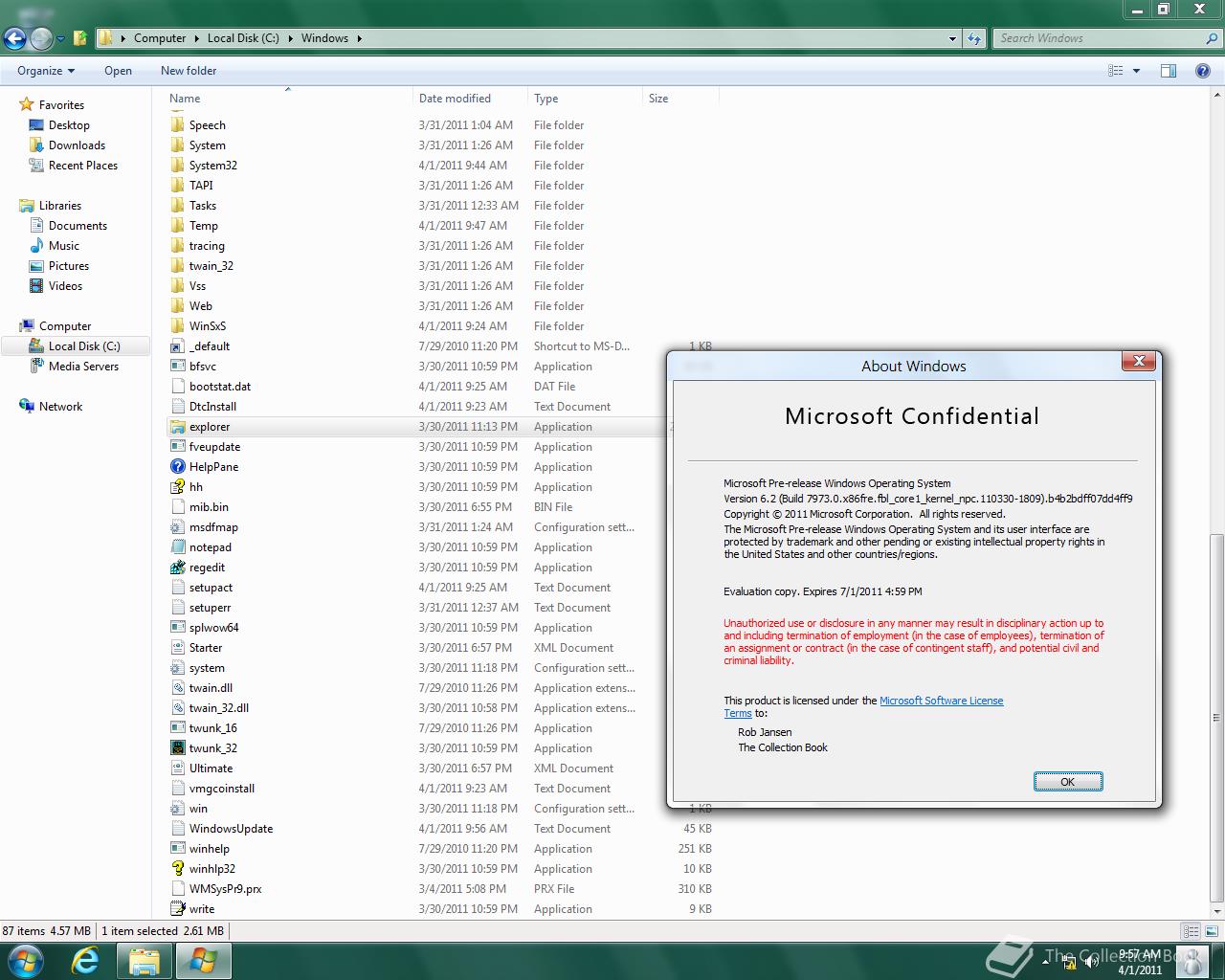
Task: Click Computer in the address breadcrumb
Action: [160, 38]
